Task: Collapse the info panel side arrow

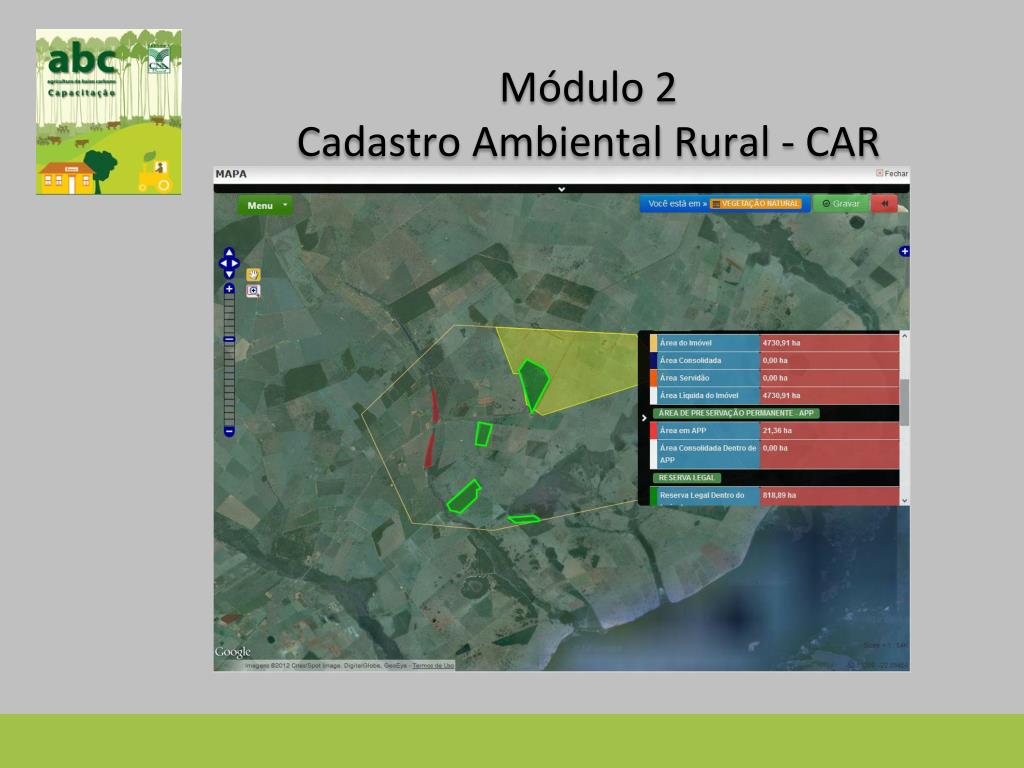Action: [x=644, y=418]
